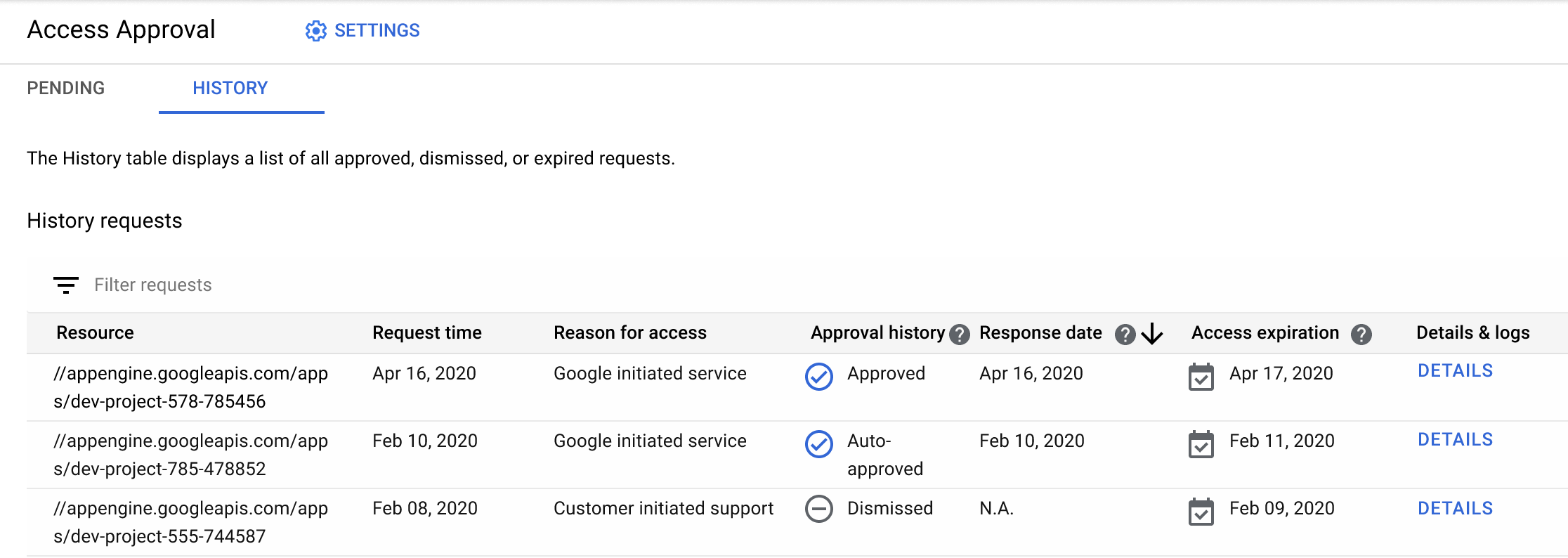Toggle Response date sort arrow
This screenshot has height=558, width=1568.
(1152, 334)
